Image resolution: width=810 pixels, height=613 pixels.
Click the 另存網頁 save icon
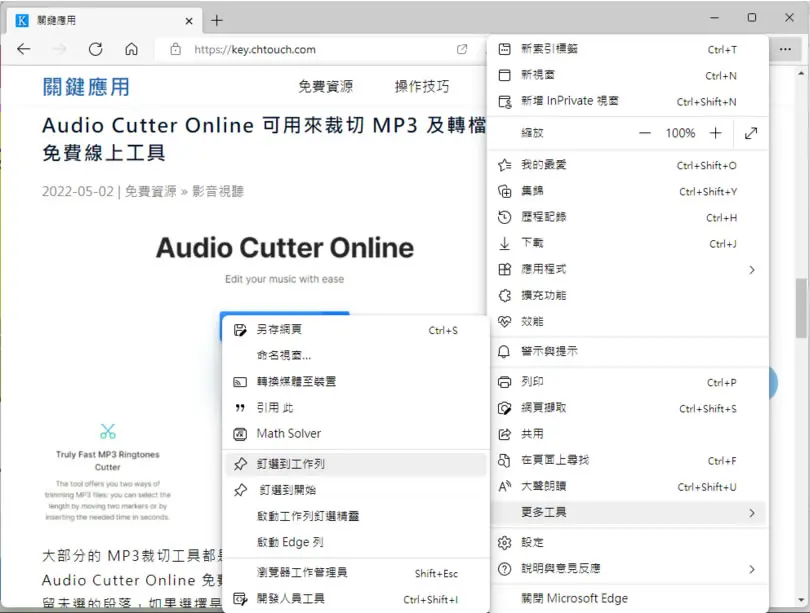(x=240, y=330)
